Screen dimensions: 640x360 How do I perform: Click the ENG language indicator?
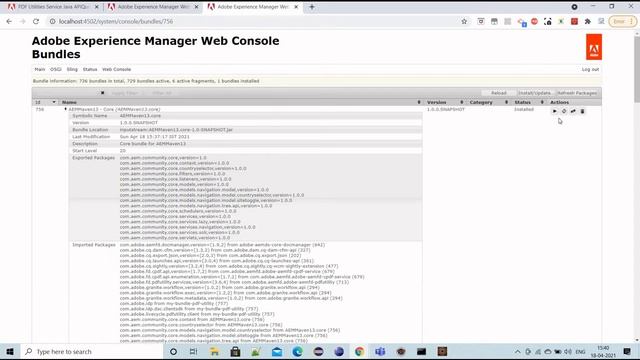click(x=580, y=351)
